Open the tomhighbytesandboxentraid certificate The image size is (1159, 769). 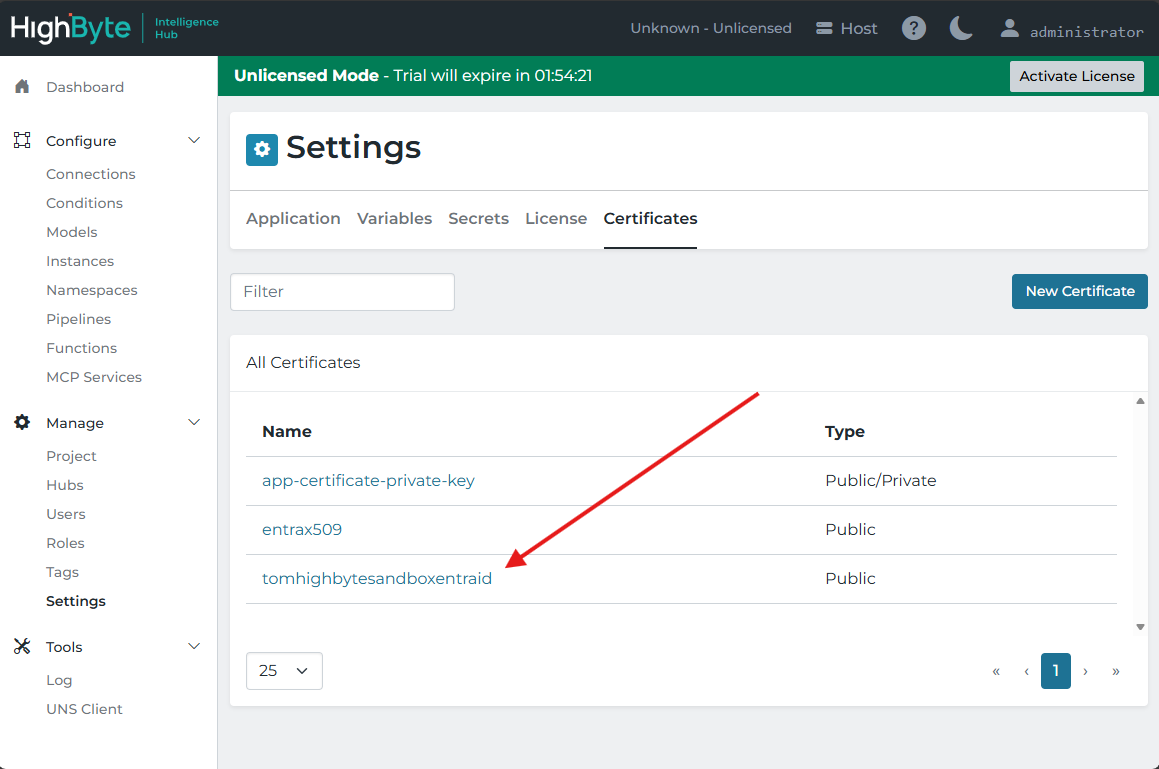pyautogui.click(x=377, y=578)
